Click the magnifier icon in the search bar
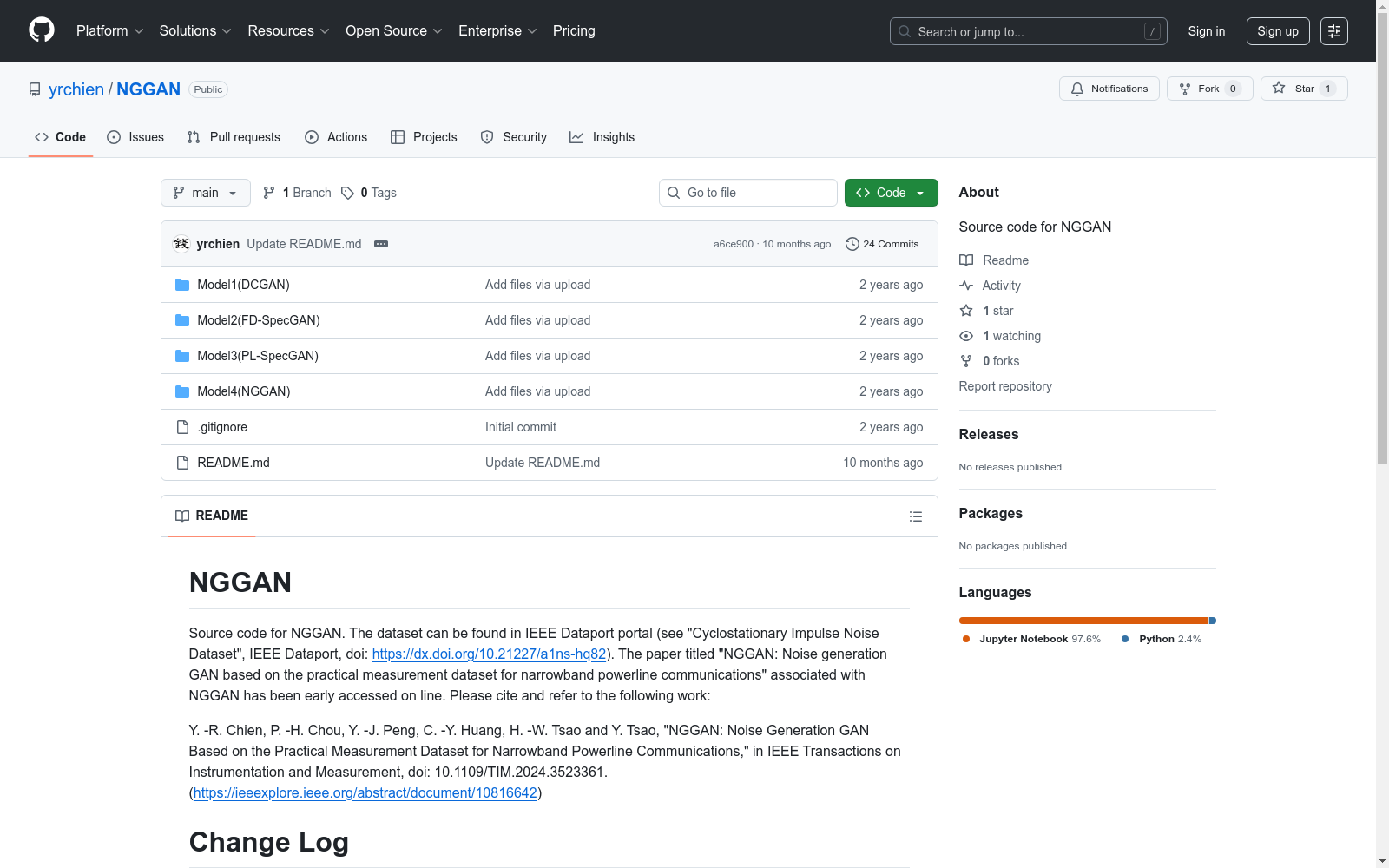The image size is (1389, 868). pos(905,31)
